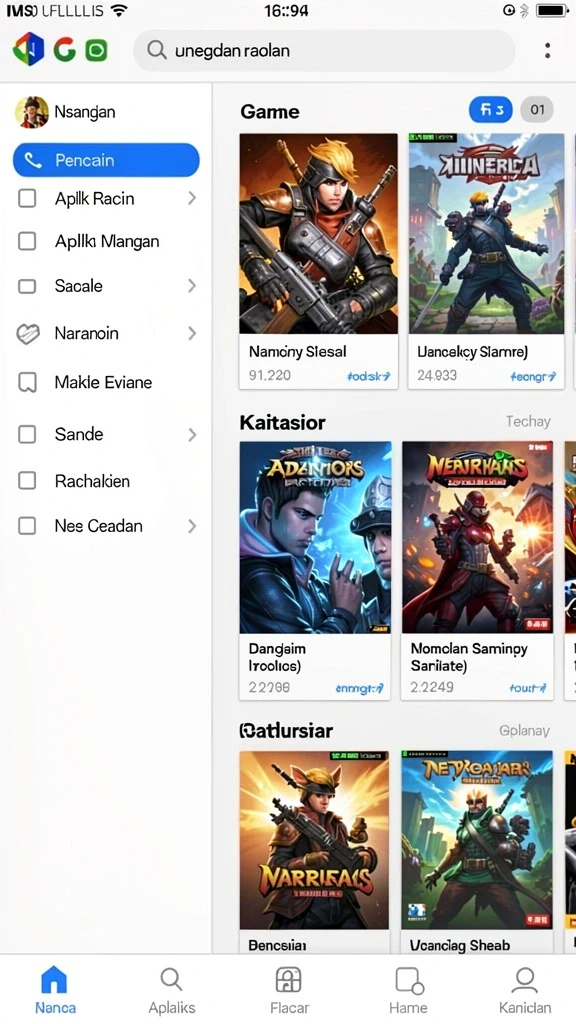Image resolution: width=576 pixels, height=1024 pixels.
Task: Open the Gplanay link beside Oatlursiar
Action: tap(524, 731)
